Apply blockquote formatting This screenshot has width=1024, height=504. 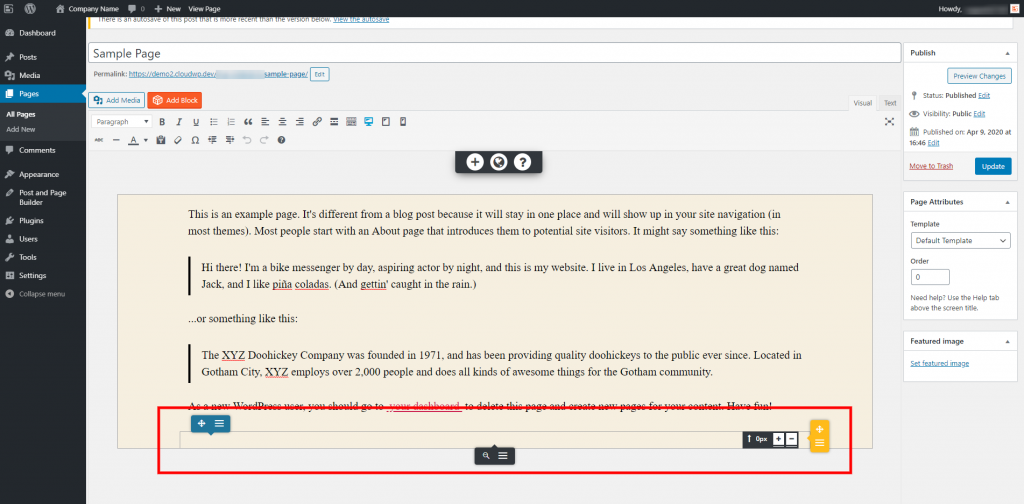pyautogui.click(x=248, y=121)
